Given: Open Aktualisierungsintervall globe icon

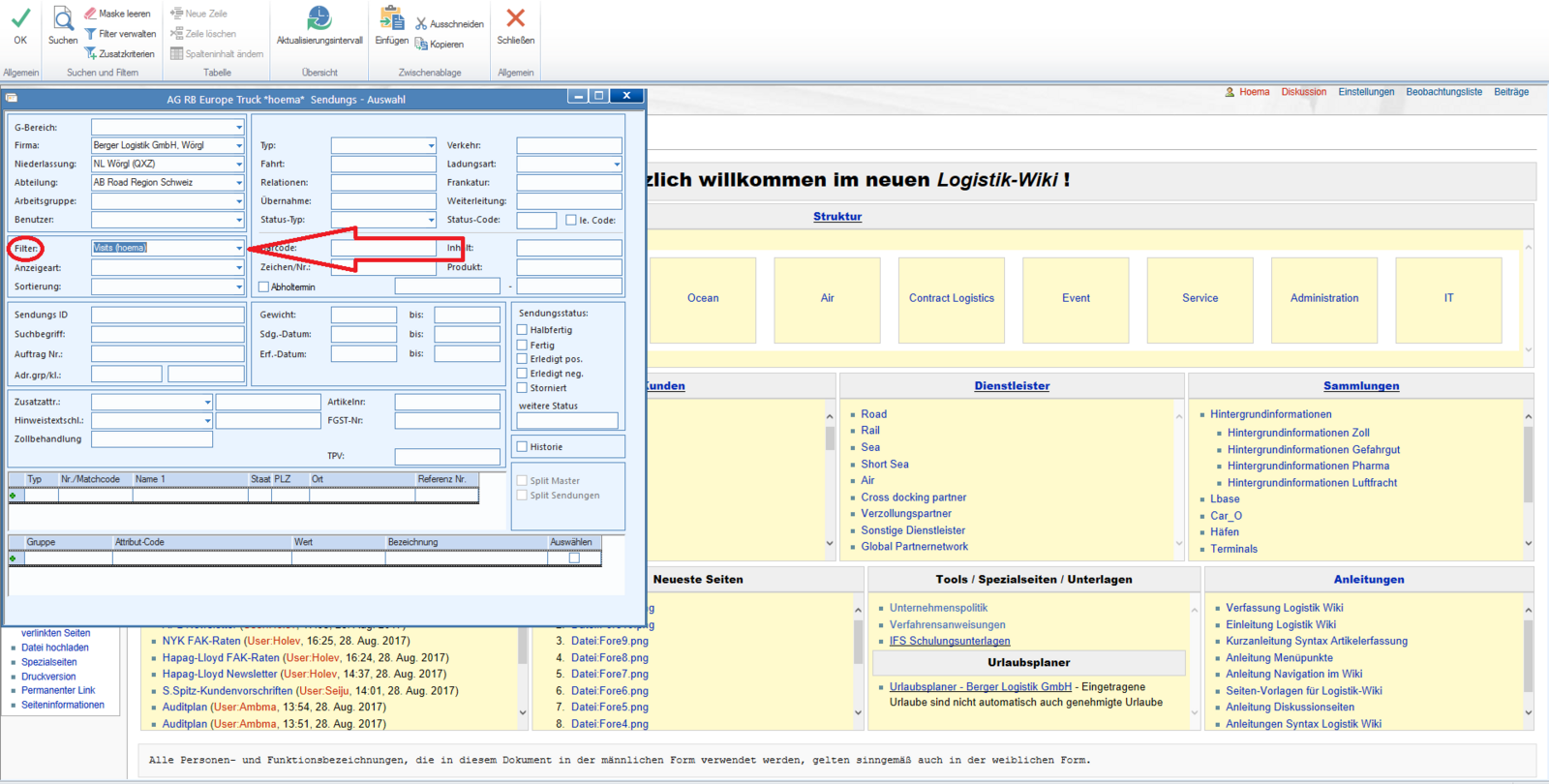Looking at the screenshot, I should [319, 17].
